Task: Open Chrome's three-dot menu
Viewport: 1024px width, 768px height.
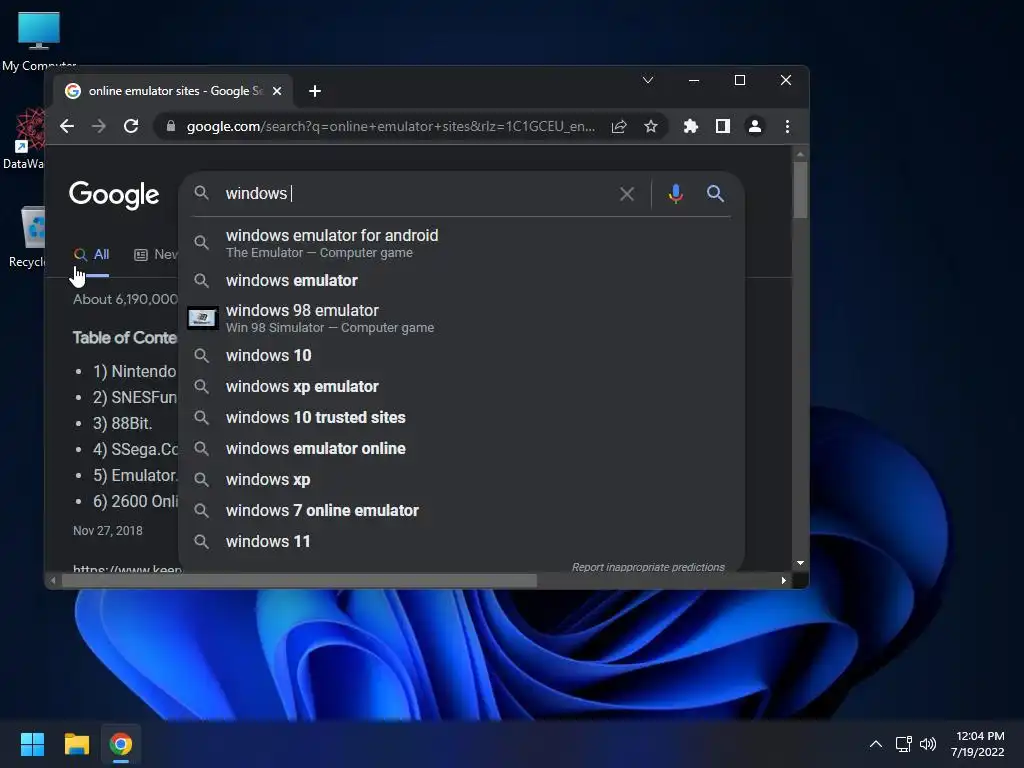Action: click(x=787, y=126)
